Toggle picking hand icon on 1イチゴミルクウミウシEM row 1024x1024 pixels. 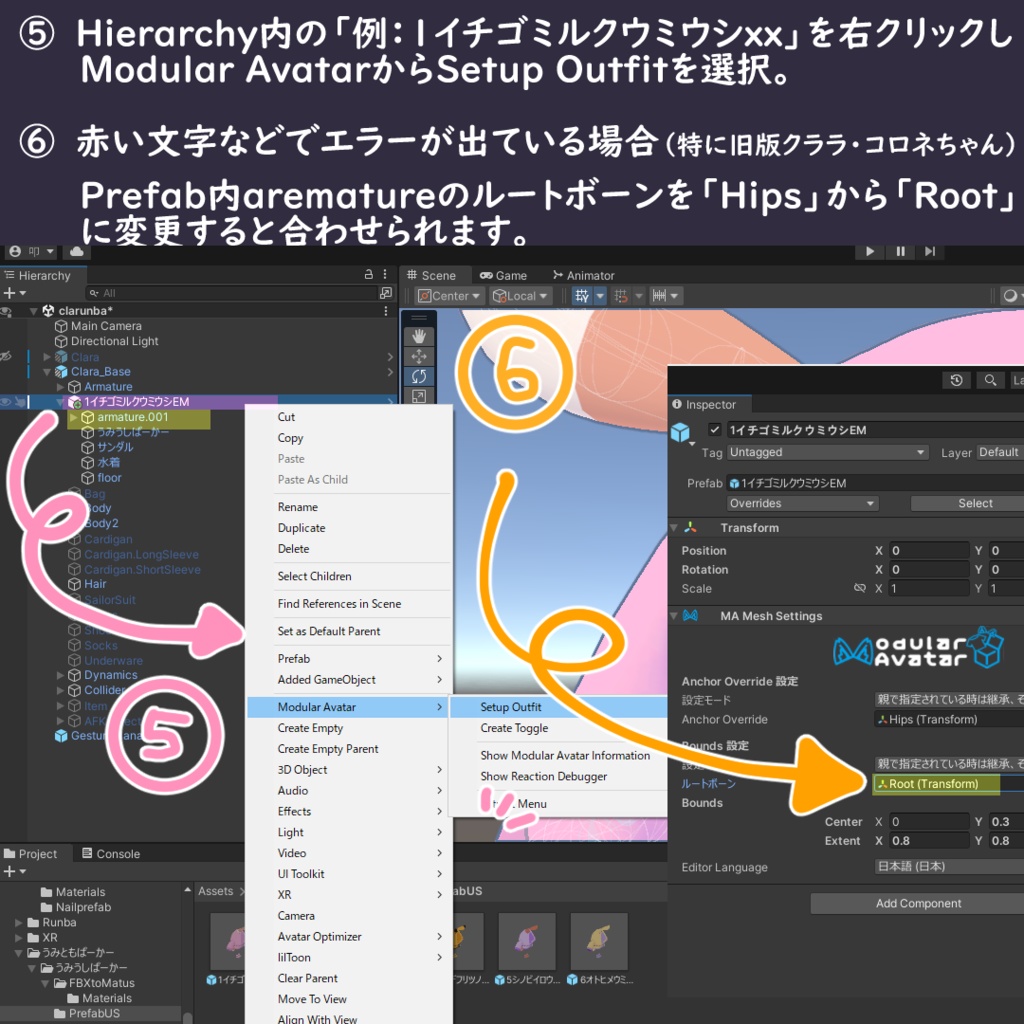(x=20, y=402)
